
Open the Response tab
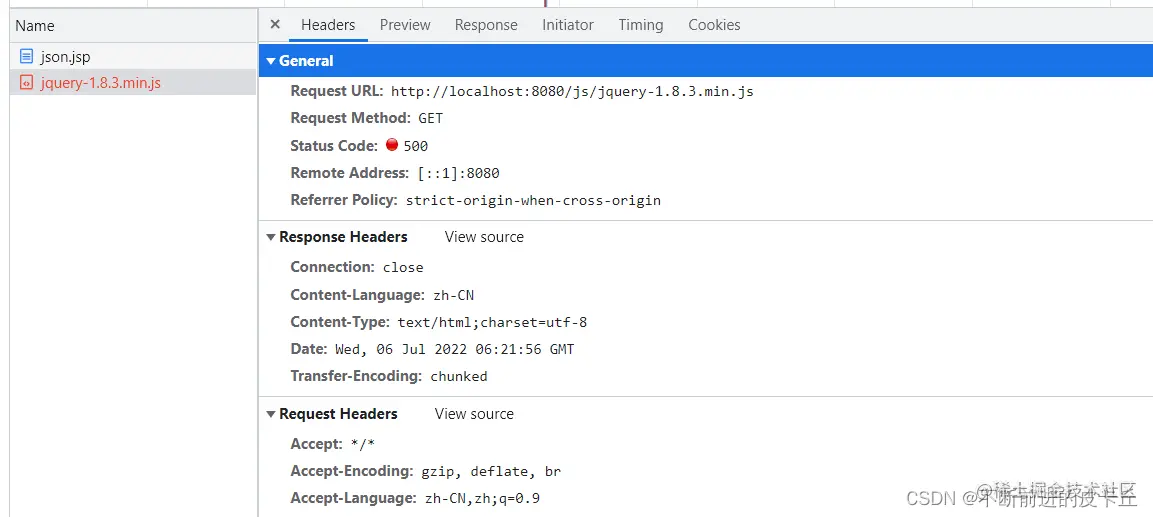tap(486, 25)
